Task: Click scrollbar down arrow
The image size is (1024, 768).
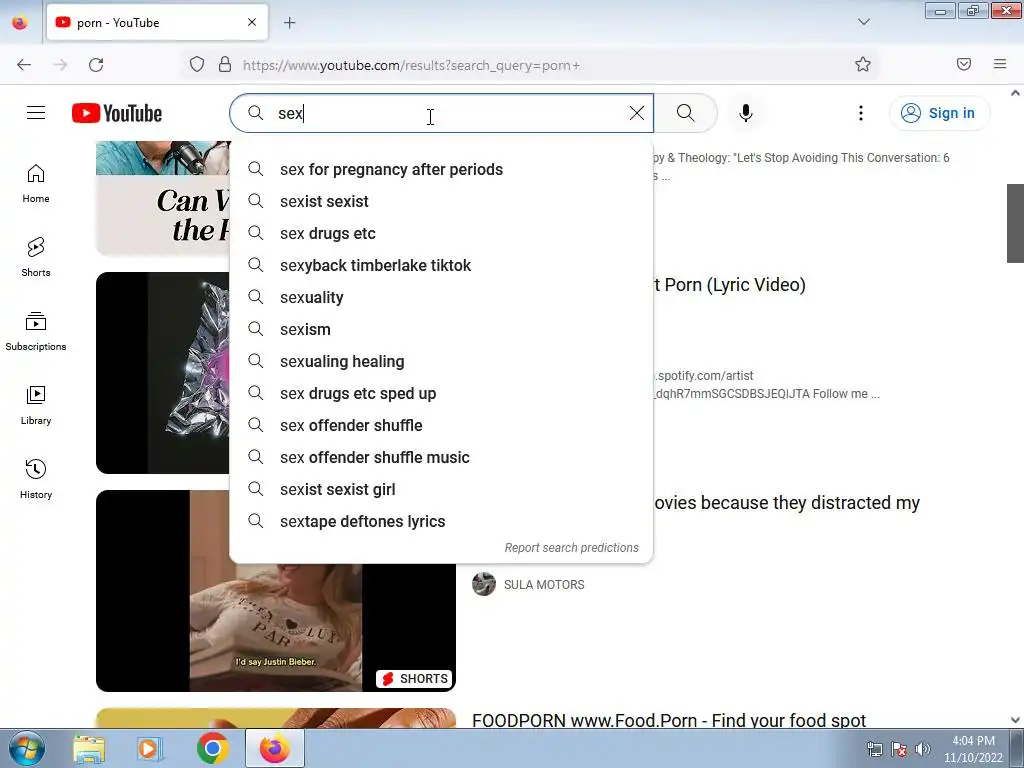Action: (1016, 720)
